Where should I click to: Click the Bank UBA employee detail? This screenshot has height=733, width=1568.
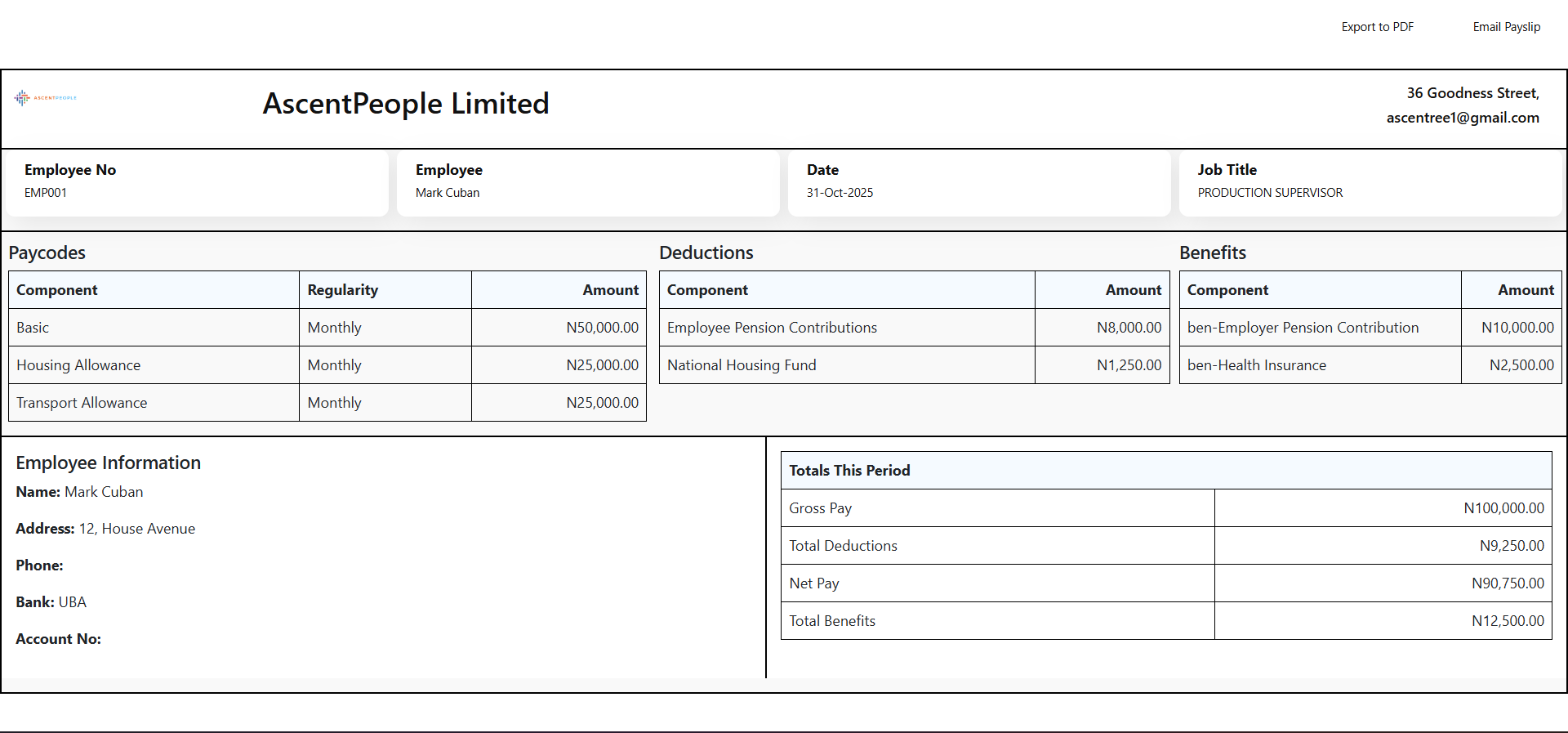(51, 602)
